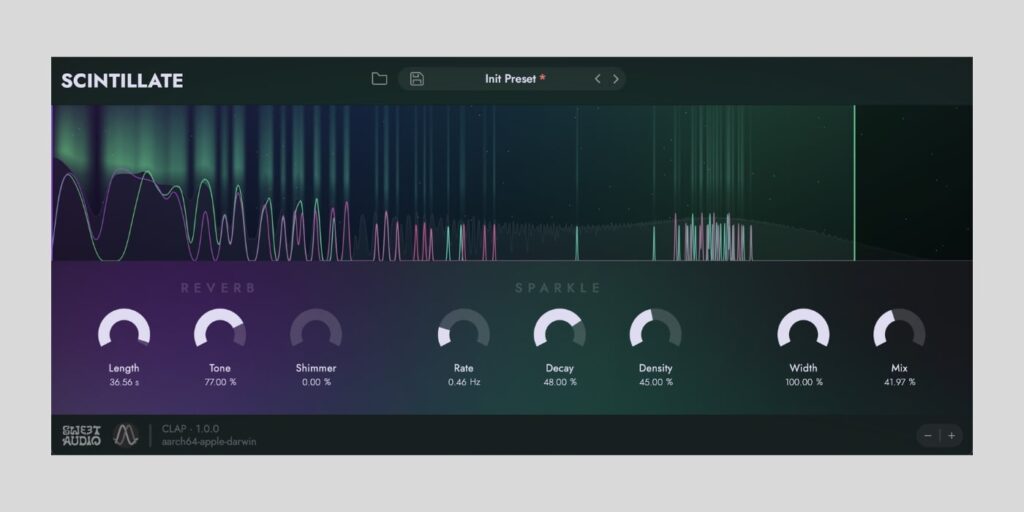Image resolution: width=1024 pixels, height=512 pixels.
Task: Click the Sweet Audio logo
Action: [x=82, y=436]
